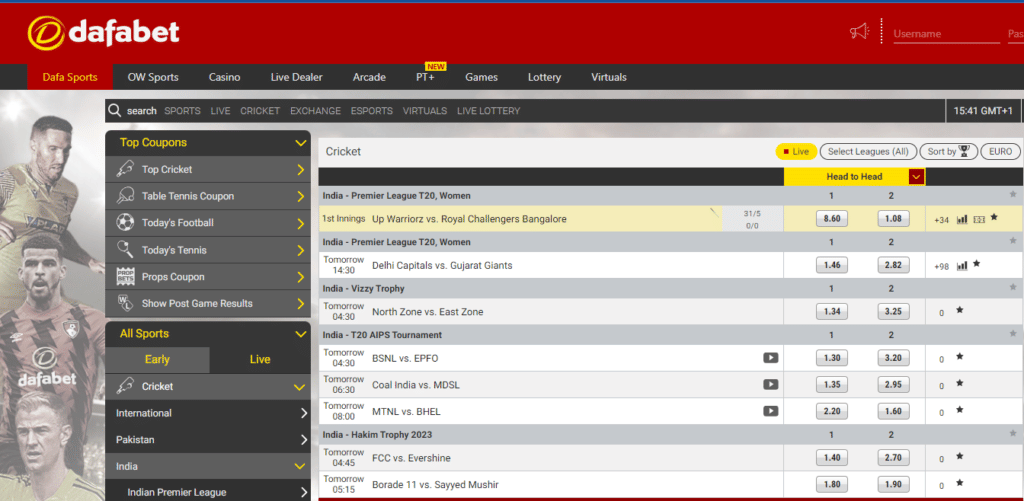Screen dimensions: 1024x501
Task: Click the Show Post Game Results icon
Action: point(125,303)
